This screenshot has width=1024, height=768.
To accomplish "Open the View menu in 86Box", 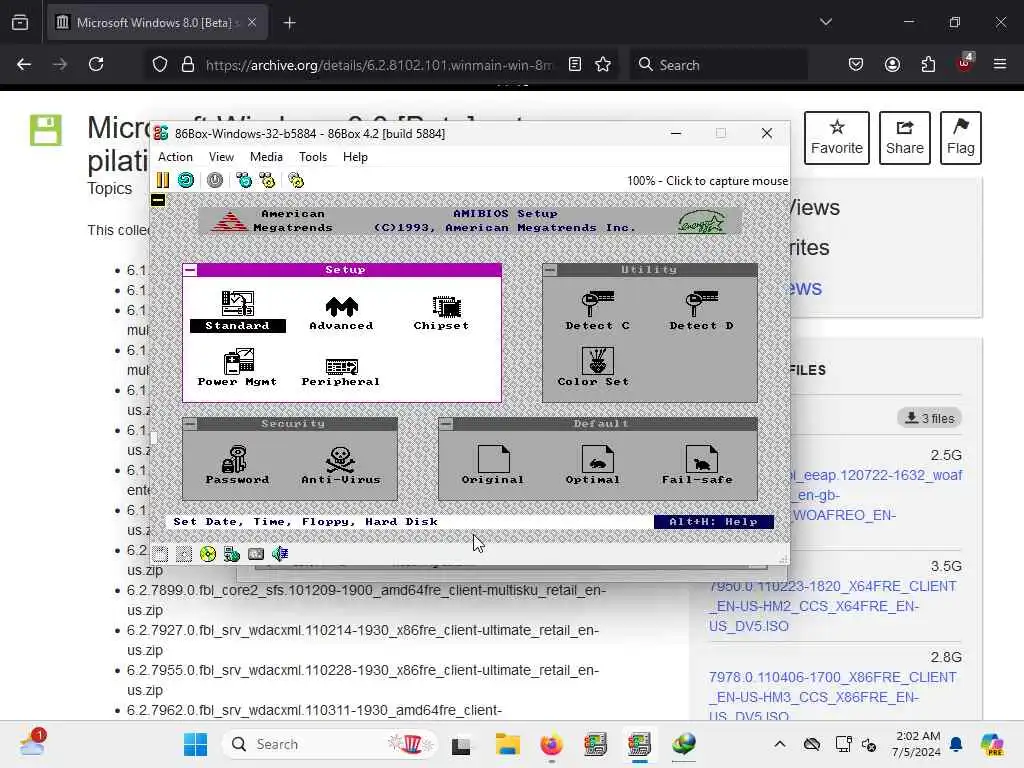I will (x=221, y=157).
